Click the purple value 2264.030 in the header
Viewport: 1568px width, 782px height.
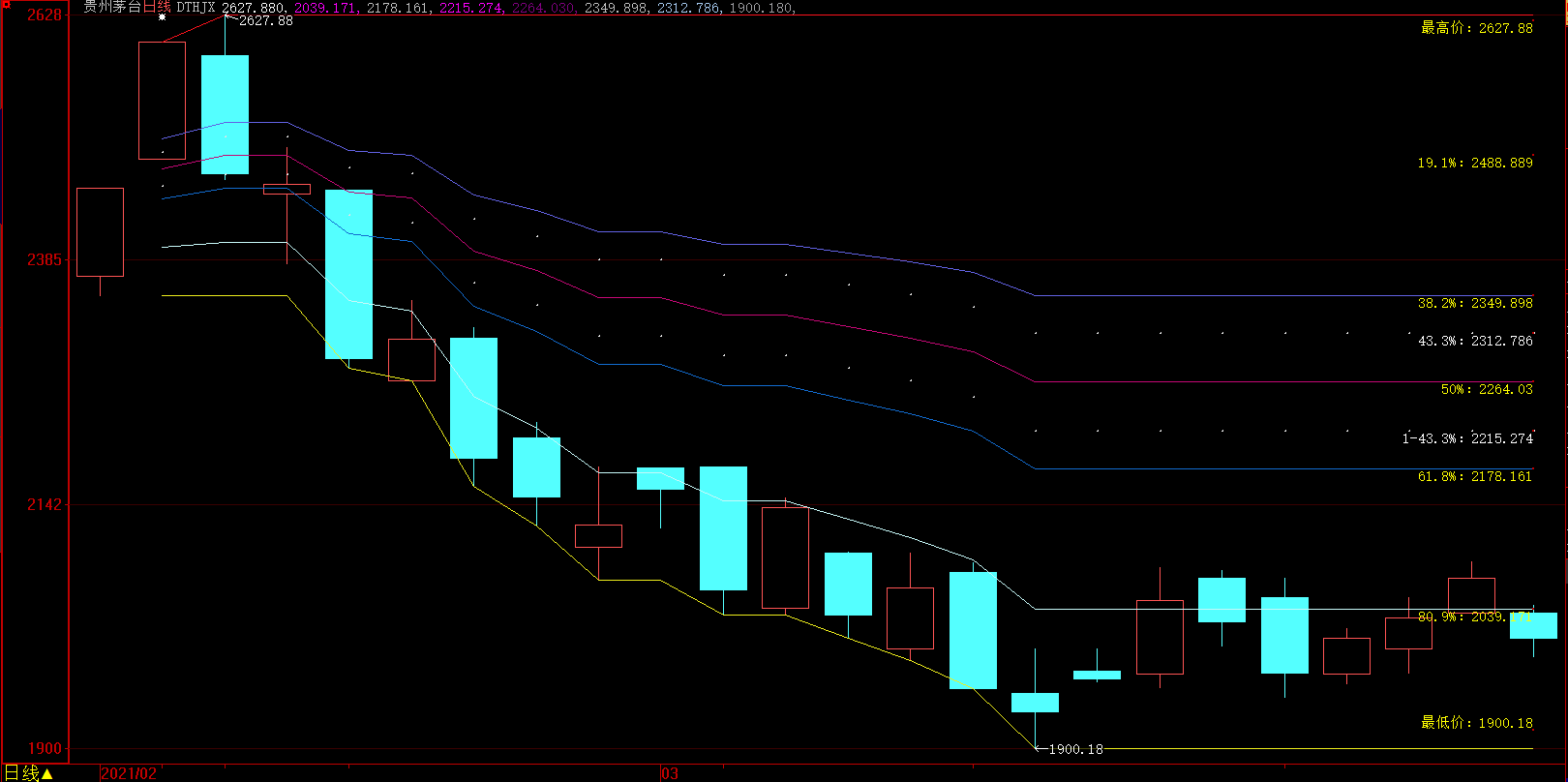coord(544,8)
